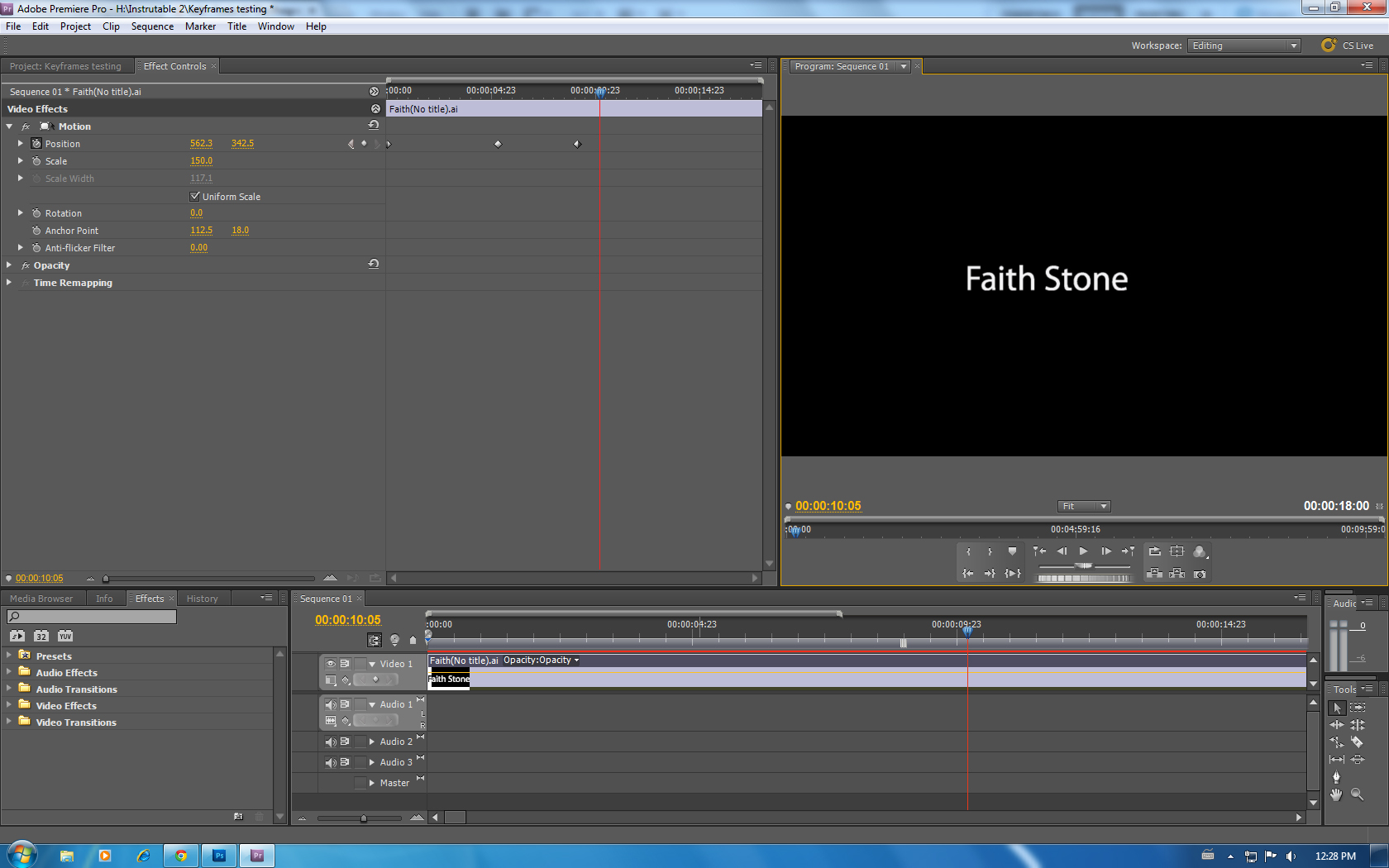Select the Track Select tool
The height and width of the screenshot is (868, 1389).
tap(1357, 708)
